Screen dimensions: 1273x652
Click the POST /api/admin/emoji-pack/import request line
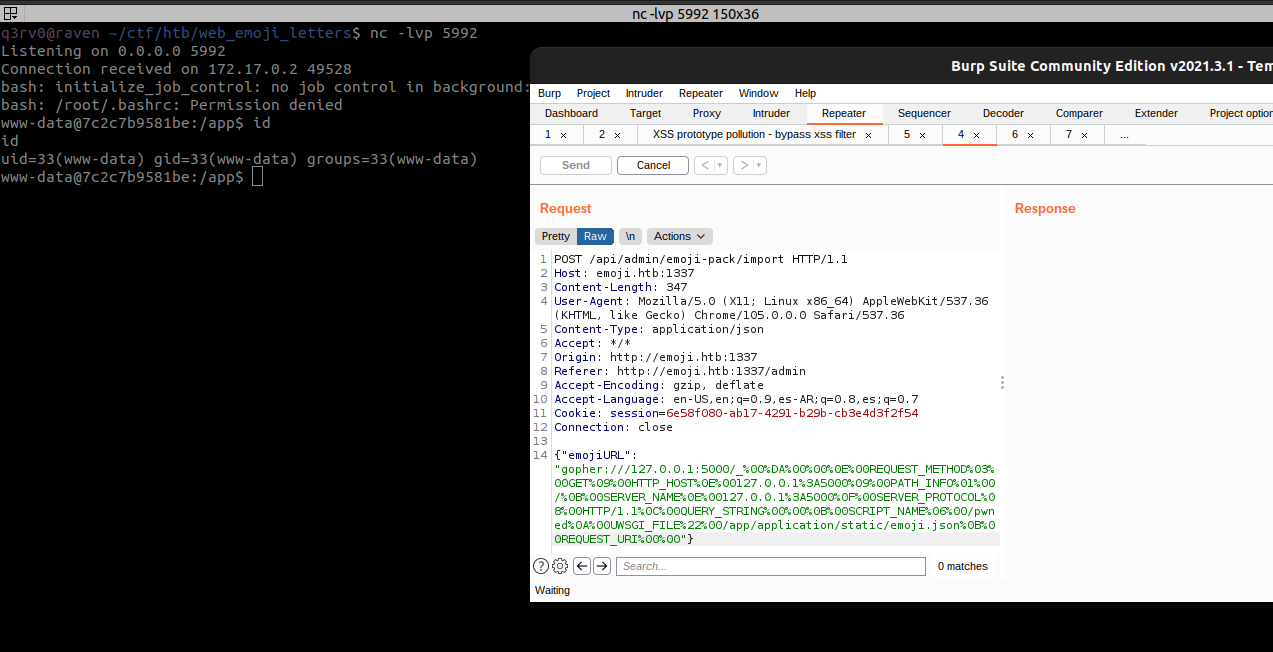(x=700, y=259)
